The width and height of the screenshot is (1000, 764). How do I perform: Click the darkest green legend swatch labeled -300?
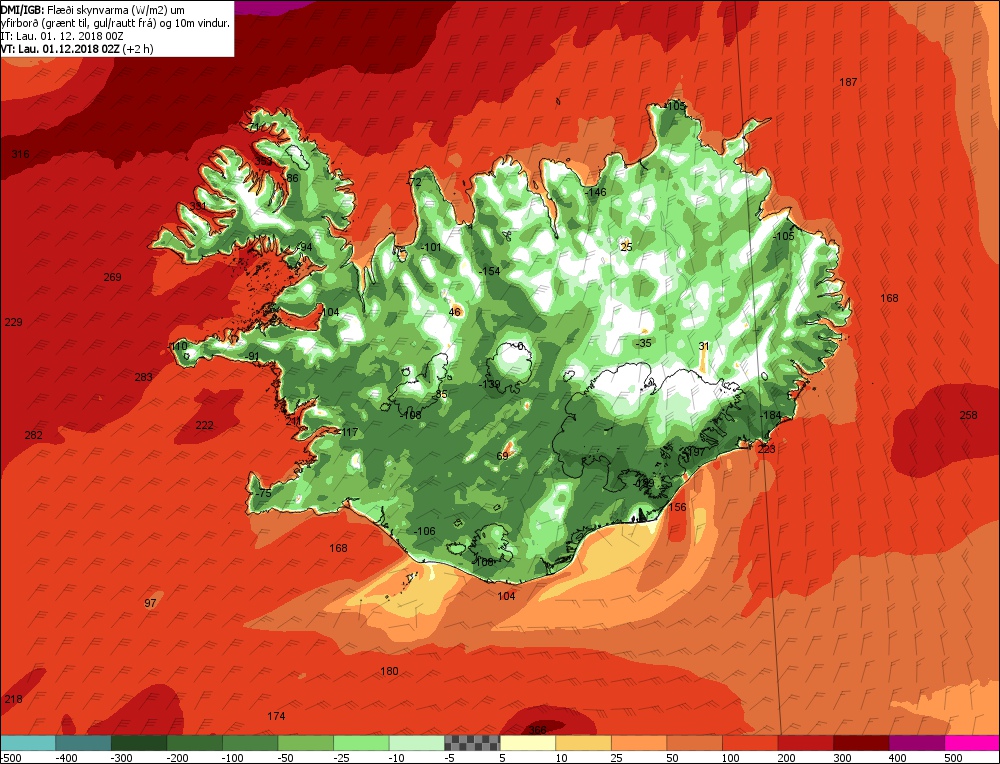tap(139, 743)
